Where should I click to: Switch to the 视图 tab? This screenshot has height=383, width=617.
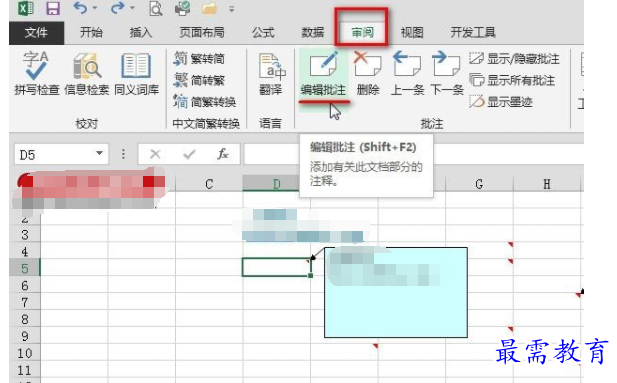[412, 33]
